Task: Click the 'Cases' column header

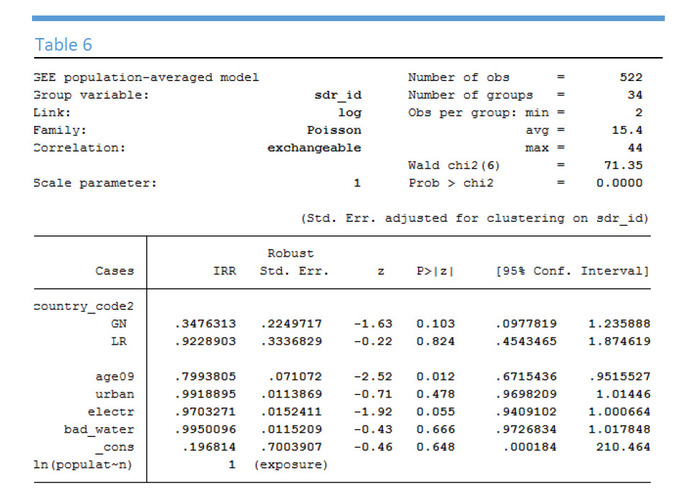Action: click(x=114, y=271)
